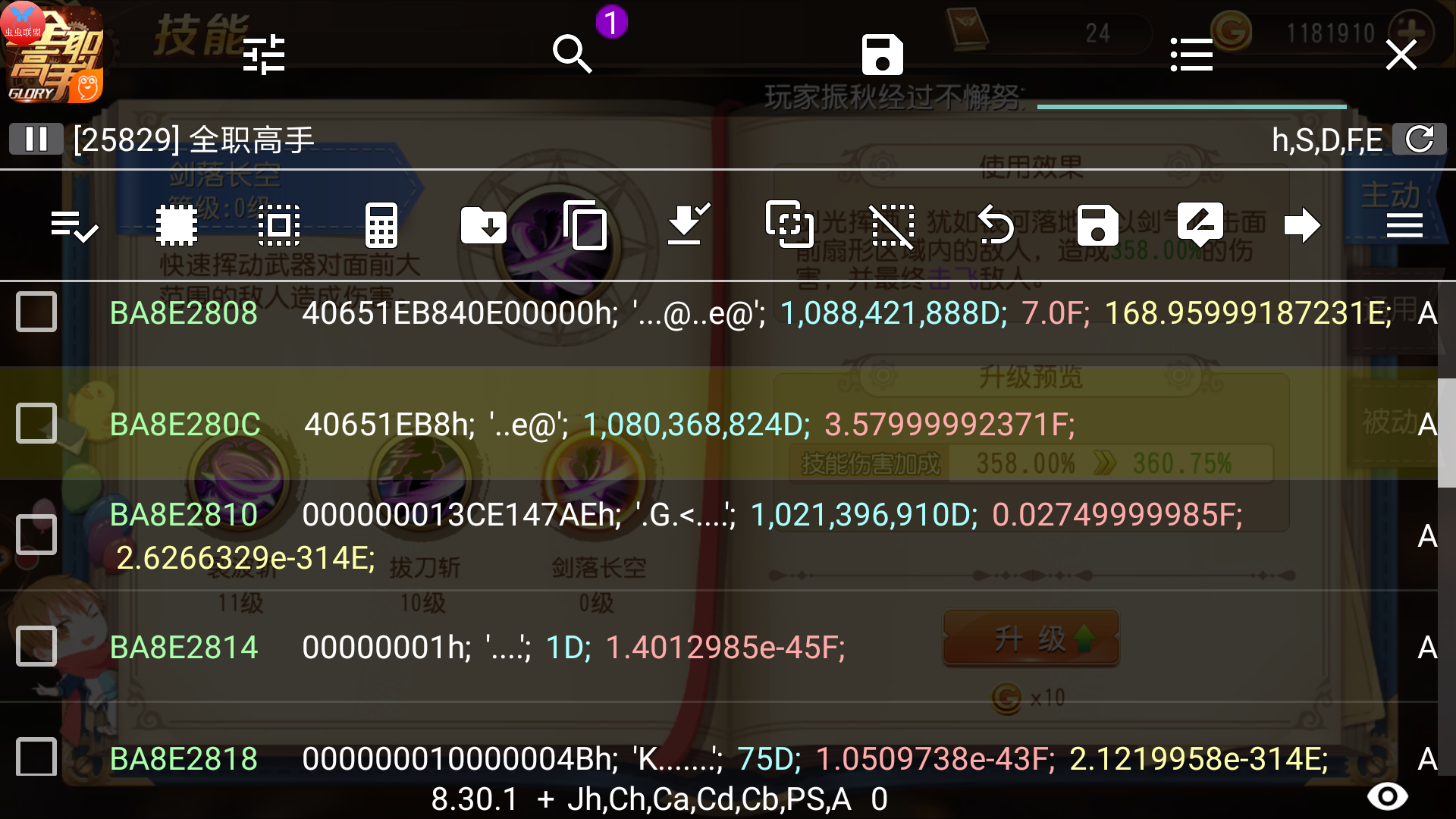Switch to the memory list tab

coord(1191,55)
